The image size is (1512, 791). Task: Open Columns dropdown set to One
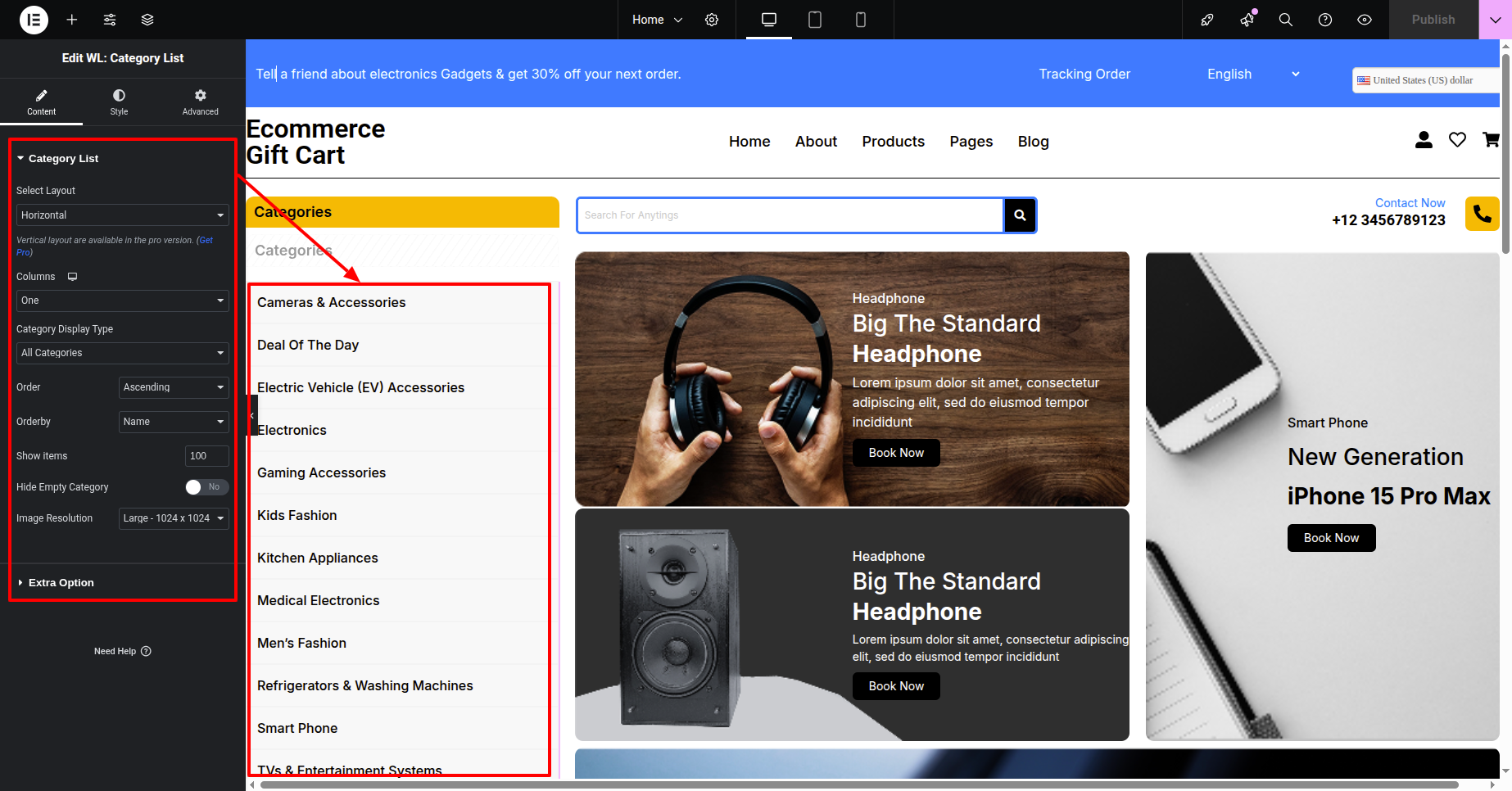point(122,301)
